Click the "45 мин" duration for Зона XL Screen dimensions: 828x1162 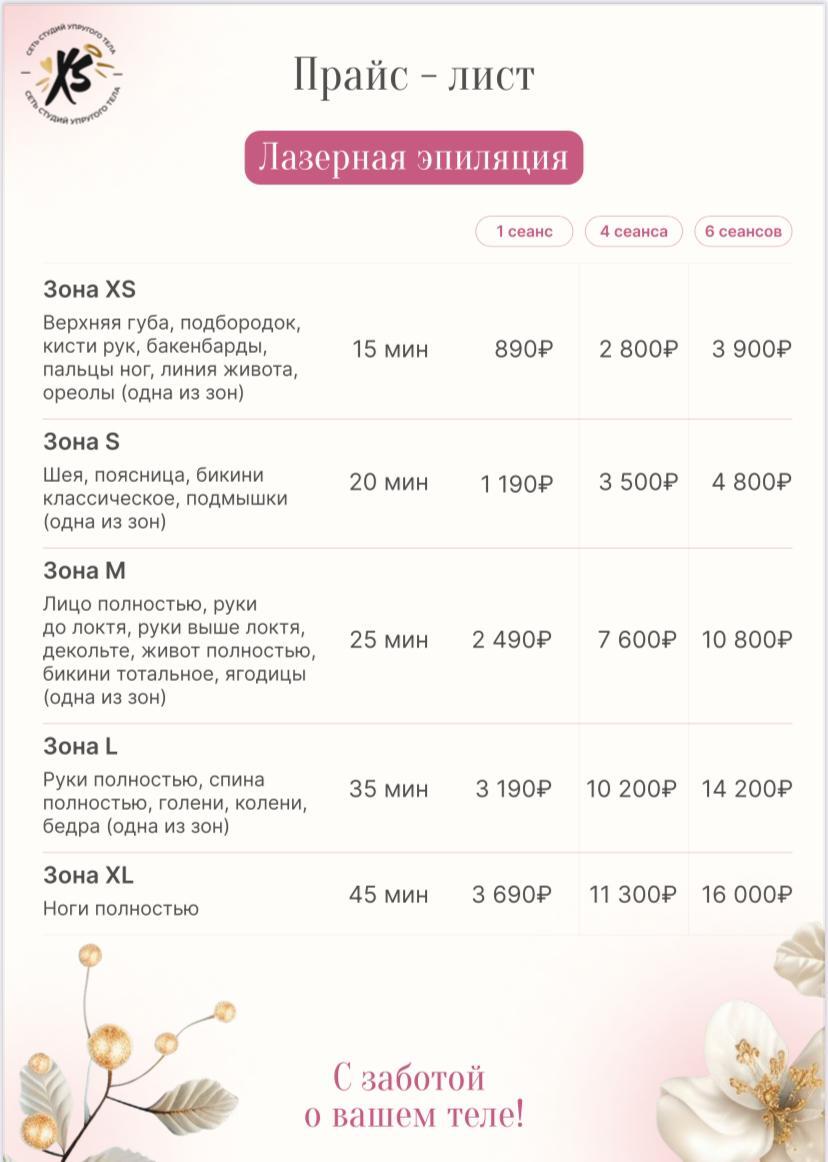point(388,895)
